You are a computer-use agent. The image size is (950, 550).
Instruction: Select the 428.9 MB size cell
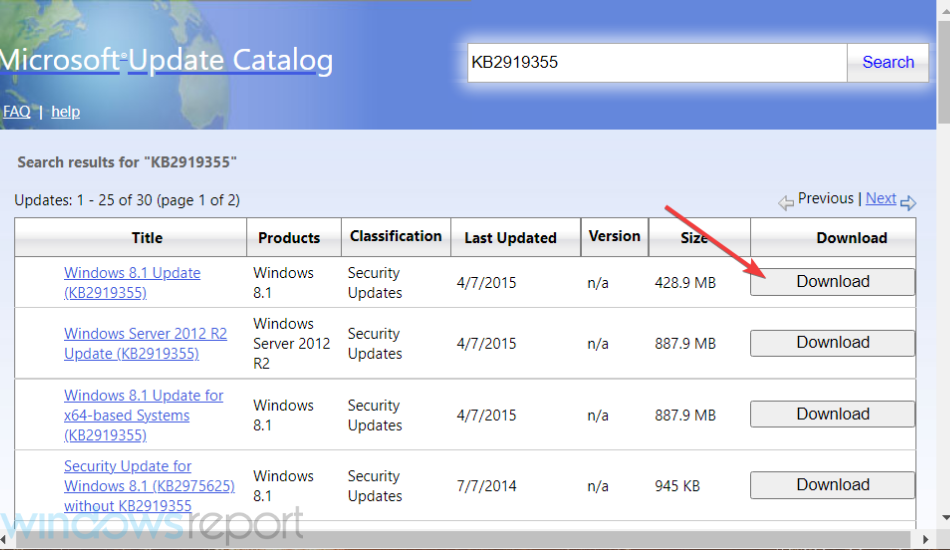pos(685,283)
